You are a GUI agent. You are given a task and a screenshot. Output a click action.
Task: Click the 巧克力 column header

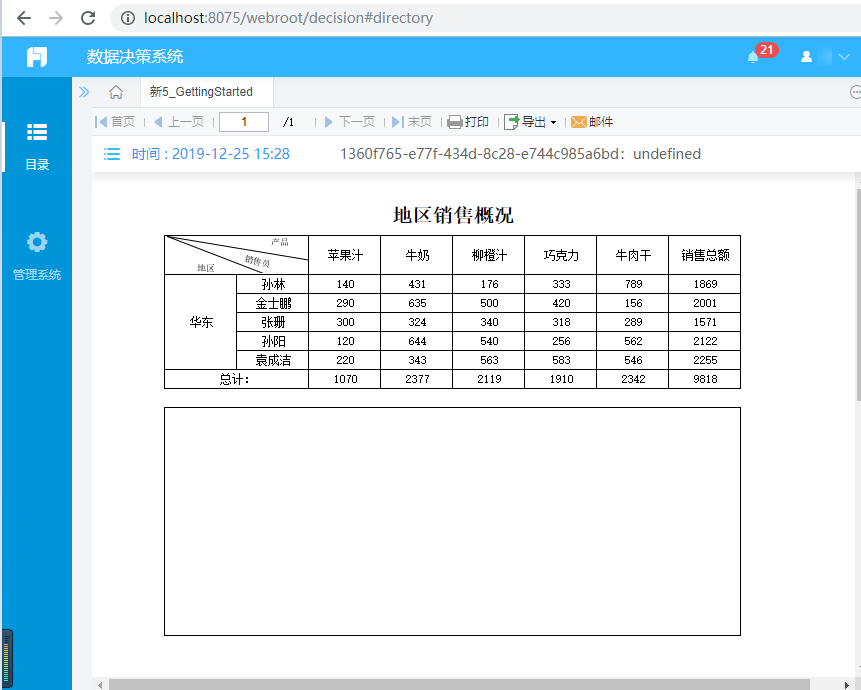561,255
